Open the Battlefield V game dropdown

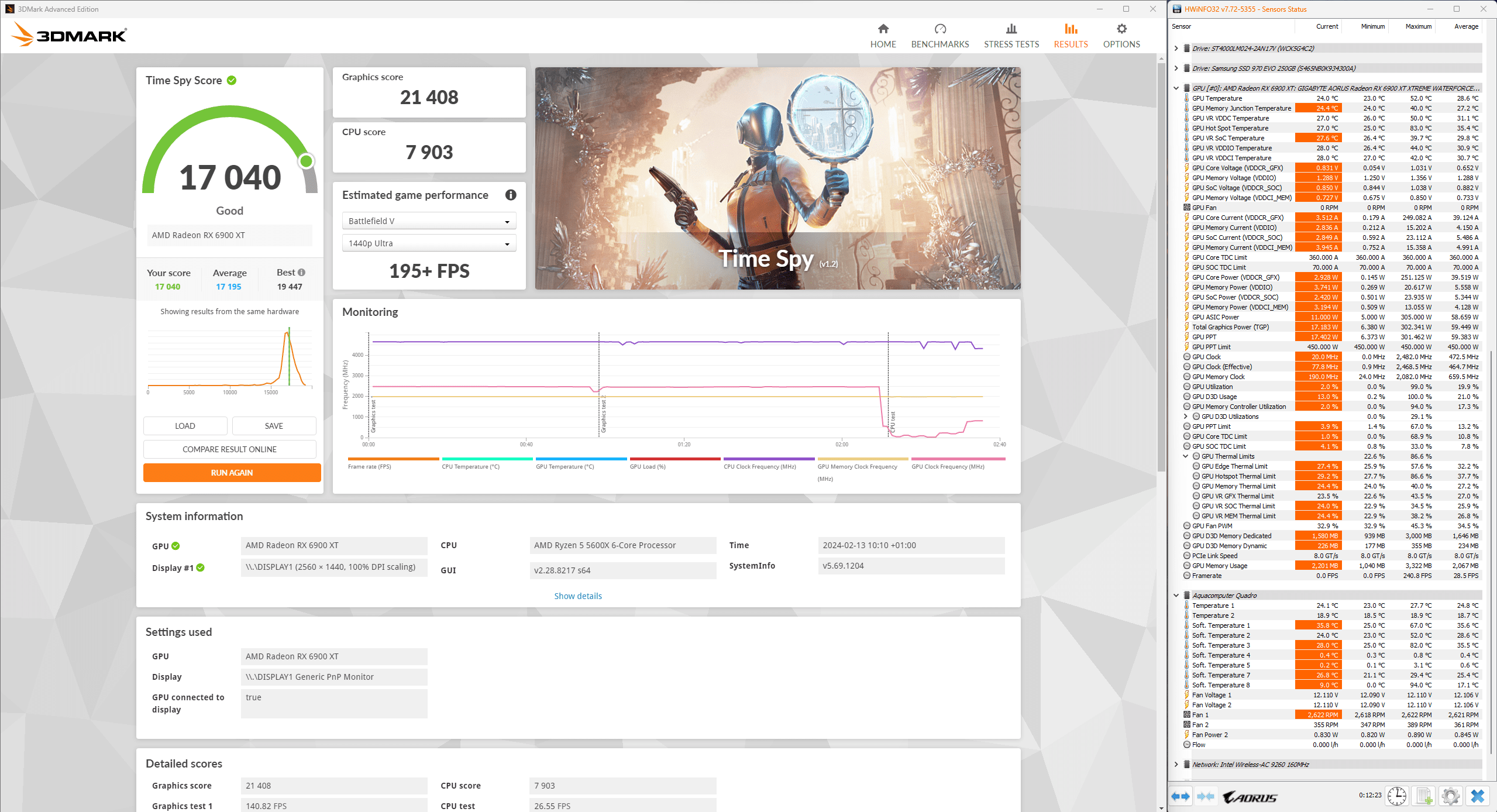pyautogui.click(x=429, y=221)
